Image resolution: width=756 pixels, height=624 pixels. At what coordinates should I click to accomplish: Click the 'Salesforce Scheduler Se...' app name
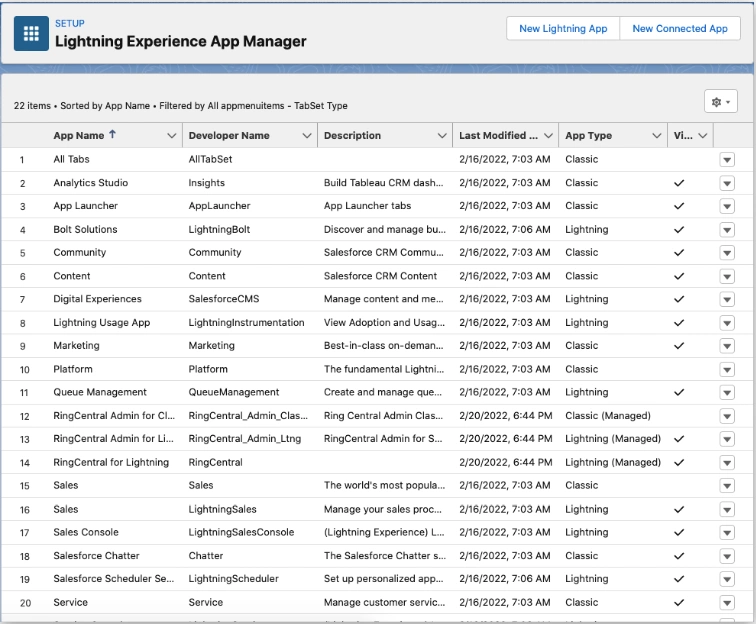[x=114, y=579]
